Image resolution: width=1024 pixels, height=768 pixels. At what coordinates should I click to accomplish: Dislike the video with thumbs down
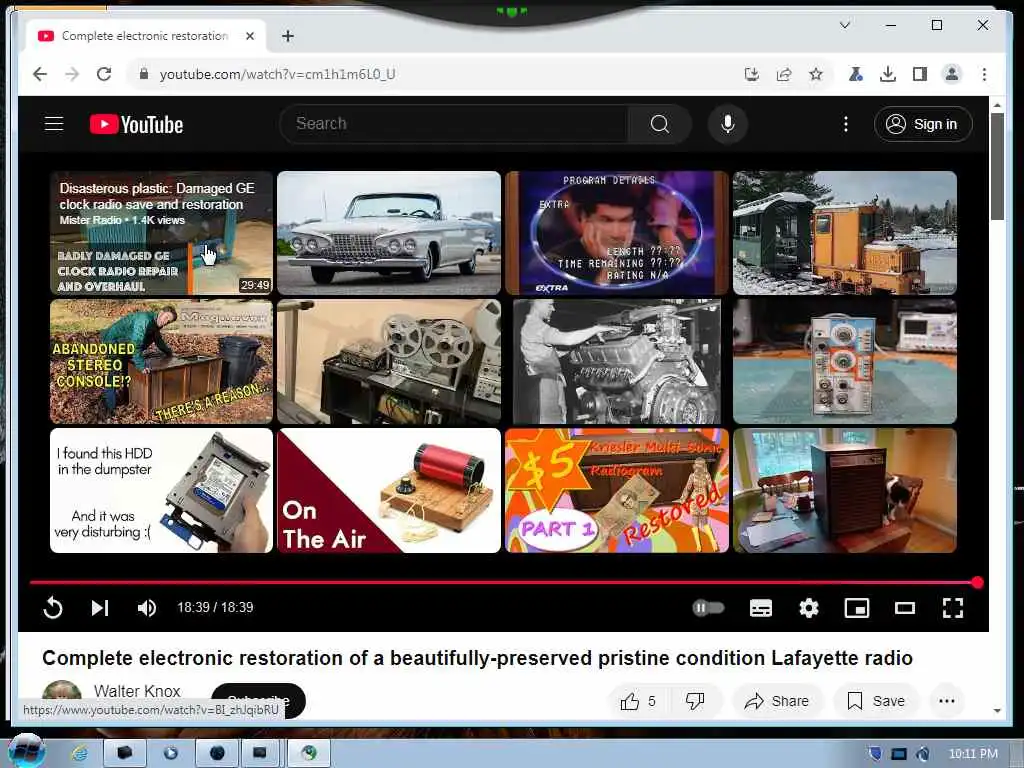coord(696,701)
